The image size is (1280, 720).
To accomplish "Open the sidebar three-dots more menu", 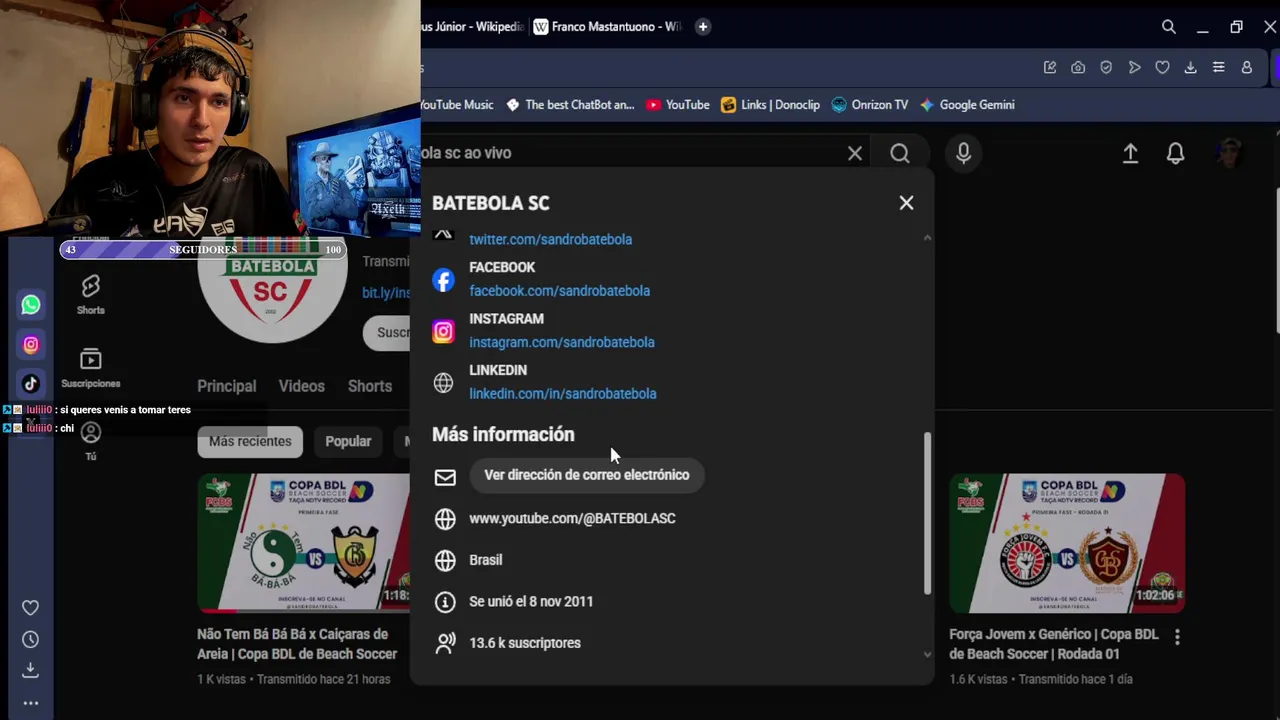I will tap(31, 703).
